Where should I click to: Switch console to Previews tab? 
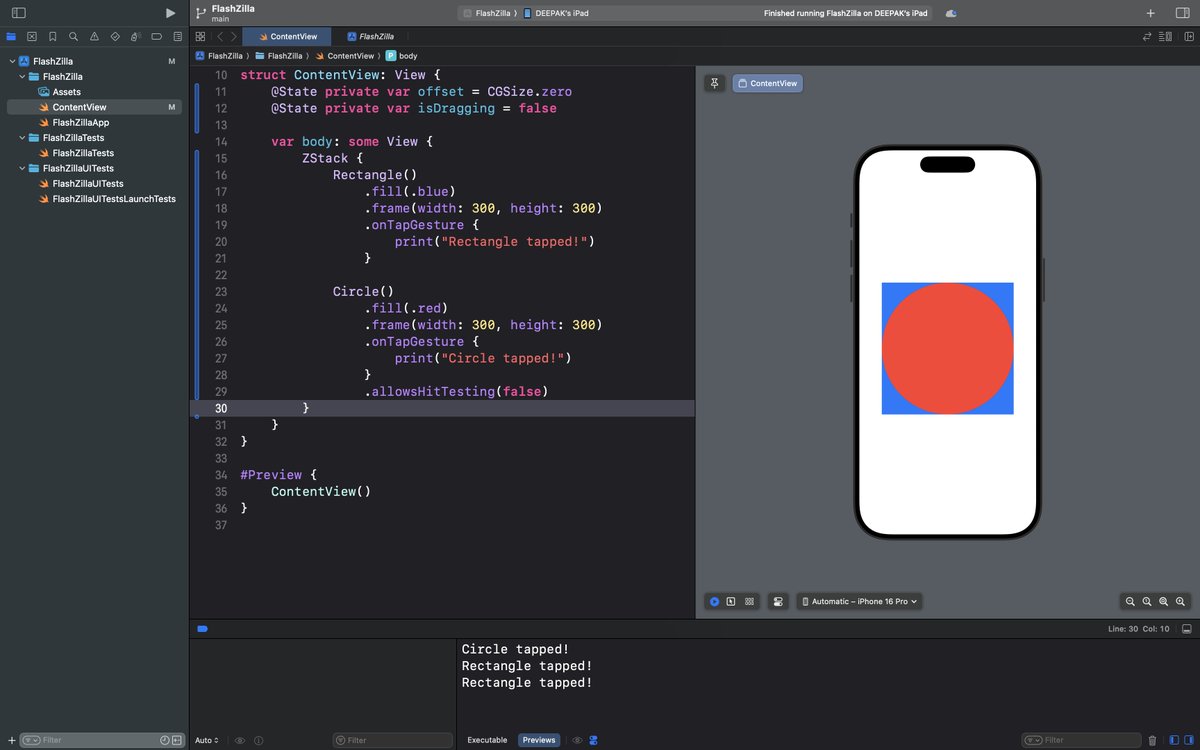(x=538, y=740)
